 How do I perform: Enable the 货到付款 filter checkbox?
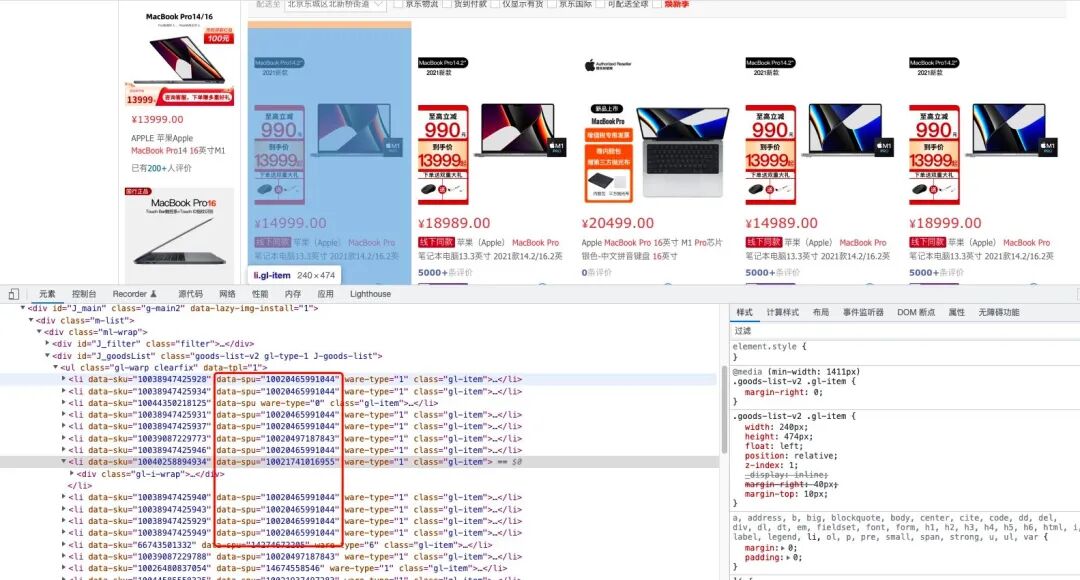click(446, 4)
